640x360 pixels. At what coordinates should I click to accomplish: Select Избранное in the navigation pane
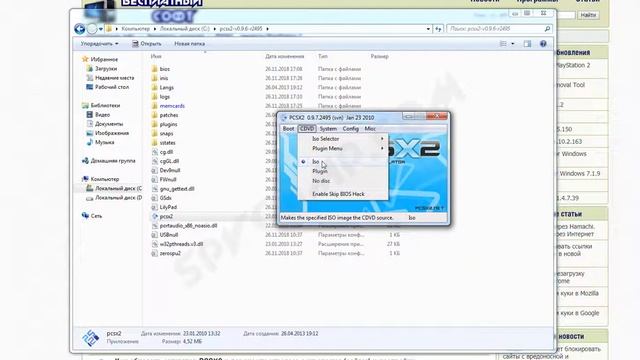[x=104, y=59]
